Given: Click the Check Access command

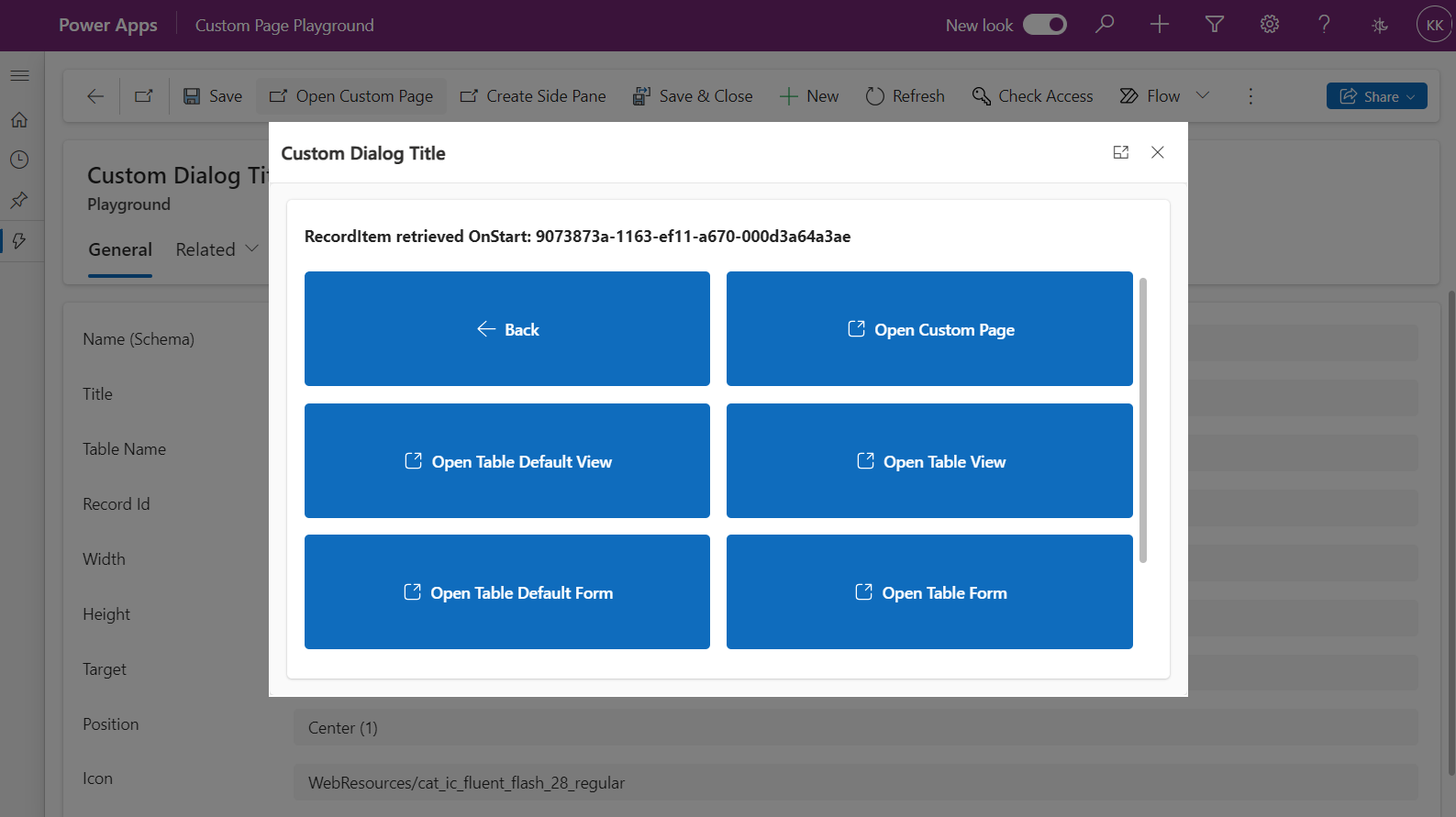Looking at the screenshot, I should click(1033, 96).
